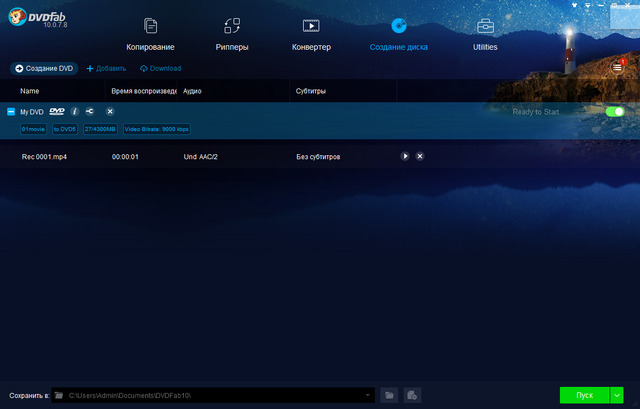Click the Создание DVD mode switcher
Viewport: 640px width, 409px height.
[44, 69]
